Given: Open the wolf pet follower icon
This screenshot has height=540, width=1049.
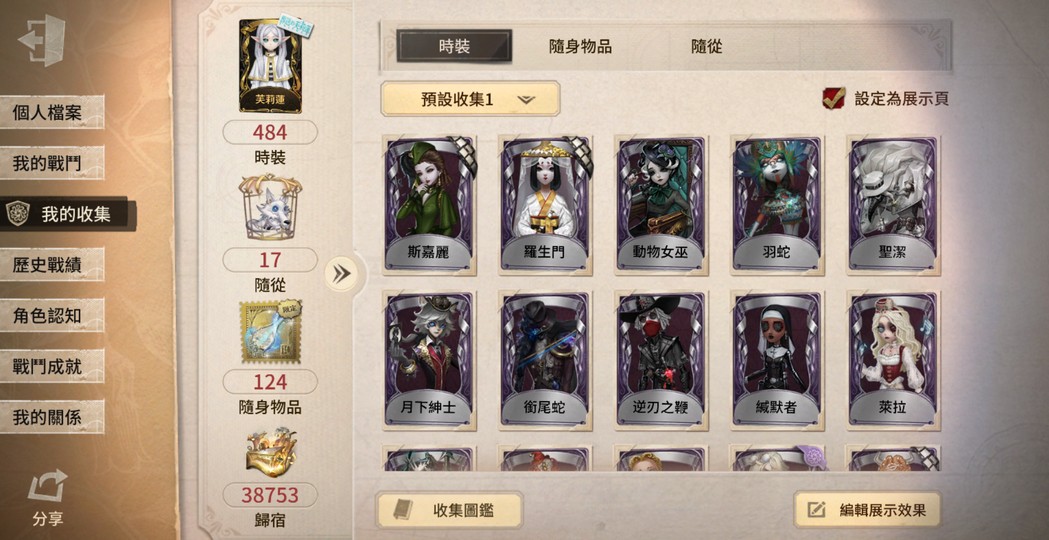Looking at the screenshot, I should (270, 209).
